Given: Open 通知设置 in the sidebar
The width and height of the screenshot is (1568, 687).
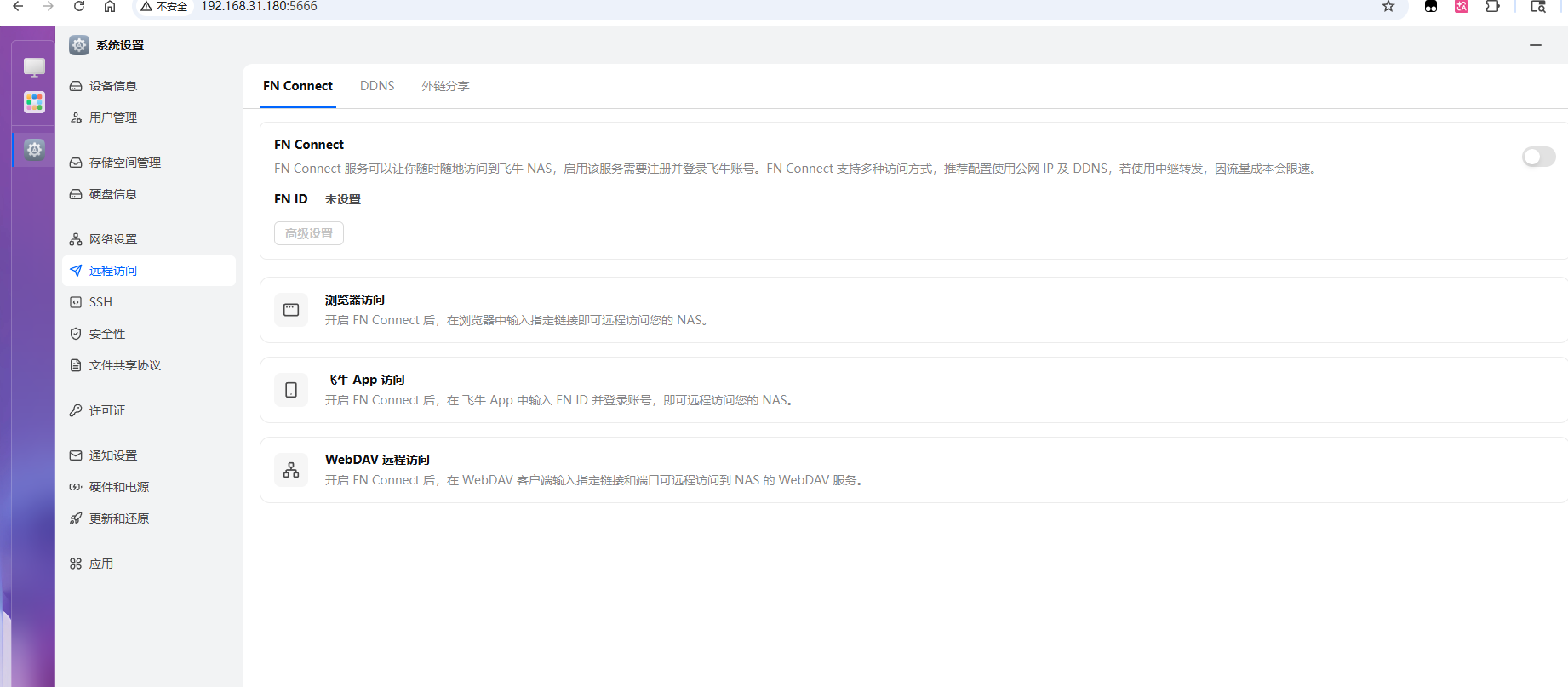Looking at the screenshot, I should 149,455.
